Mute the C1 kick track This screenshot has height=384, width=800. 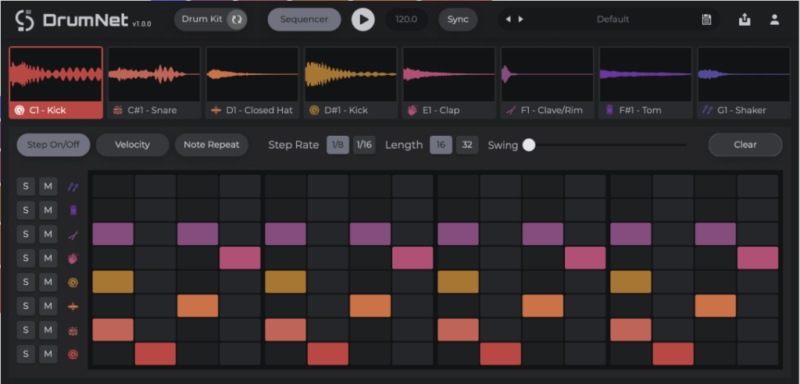tap(48, 354)
